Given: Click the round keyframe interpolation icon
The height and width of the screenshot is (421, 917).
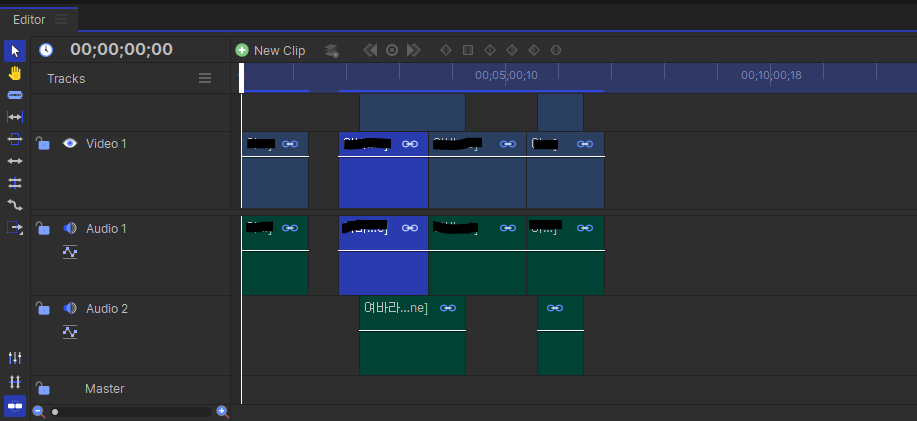Looking at the screenshot, I should click(556, 50).
